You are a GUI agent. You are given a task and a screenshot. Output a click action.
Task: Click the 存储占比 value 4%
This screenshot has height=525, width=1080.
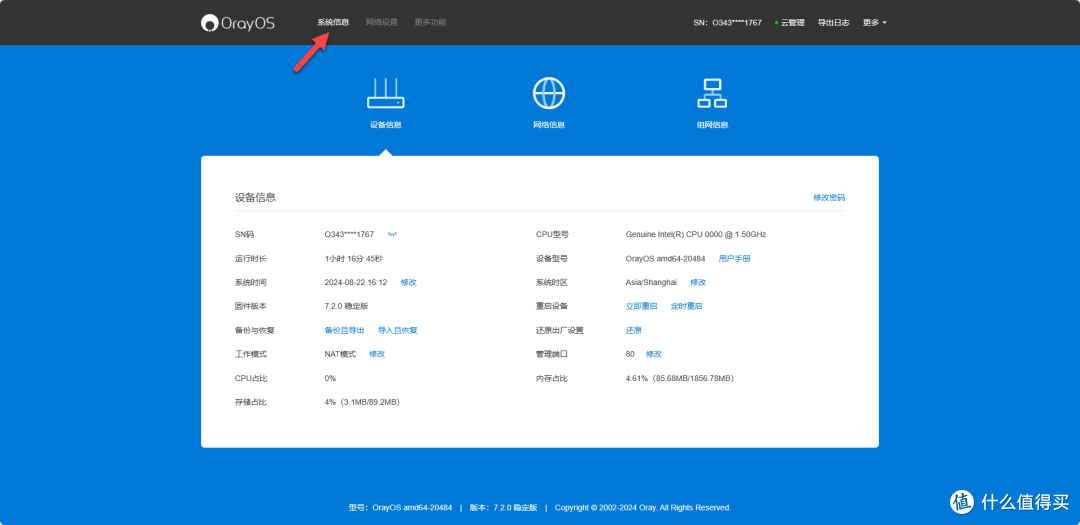click(x=362, y=402)
